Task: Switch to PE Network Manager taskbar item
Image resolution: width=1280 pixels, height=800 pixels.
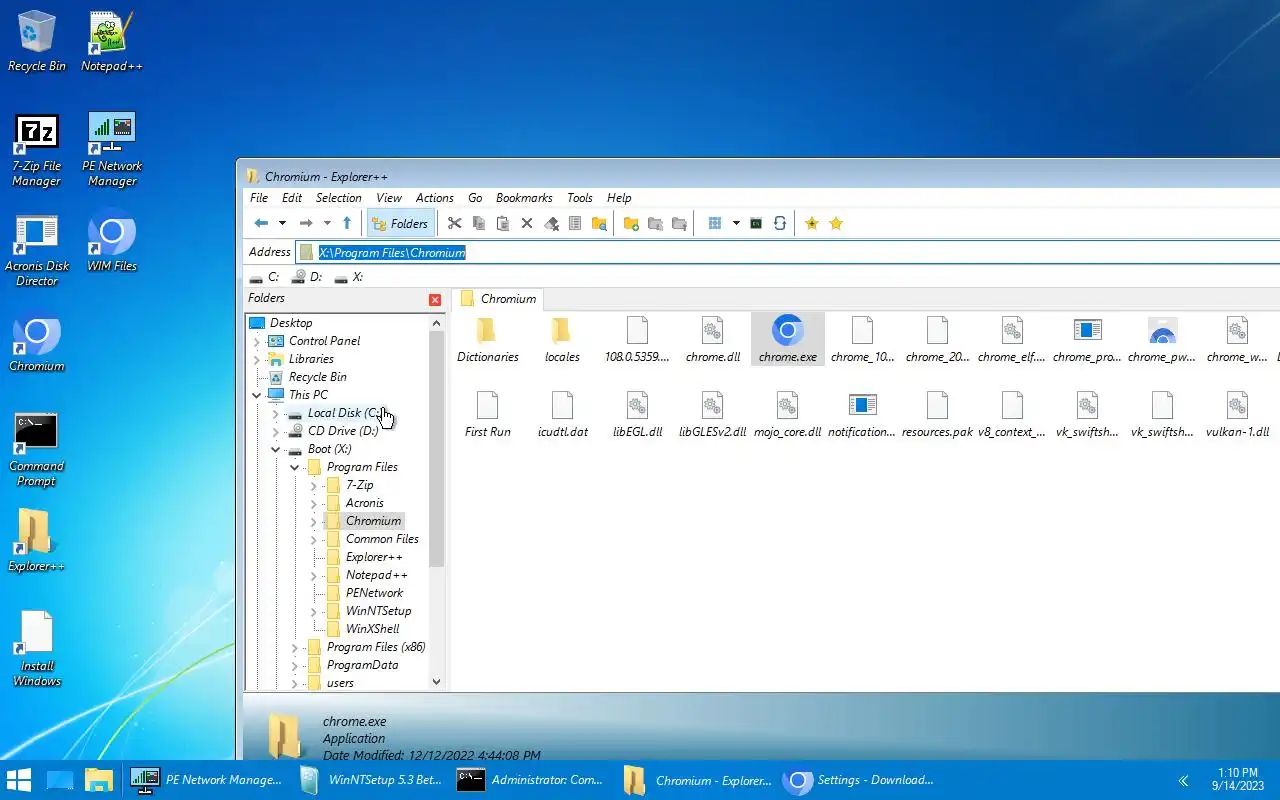Action: click(x=208, y=780)
